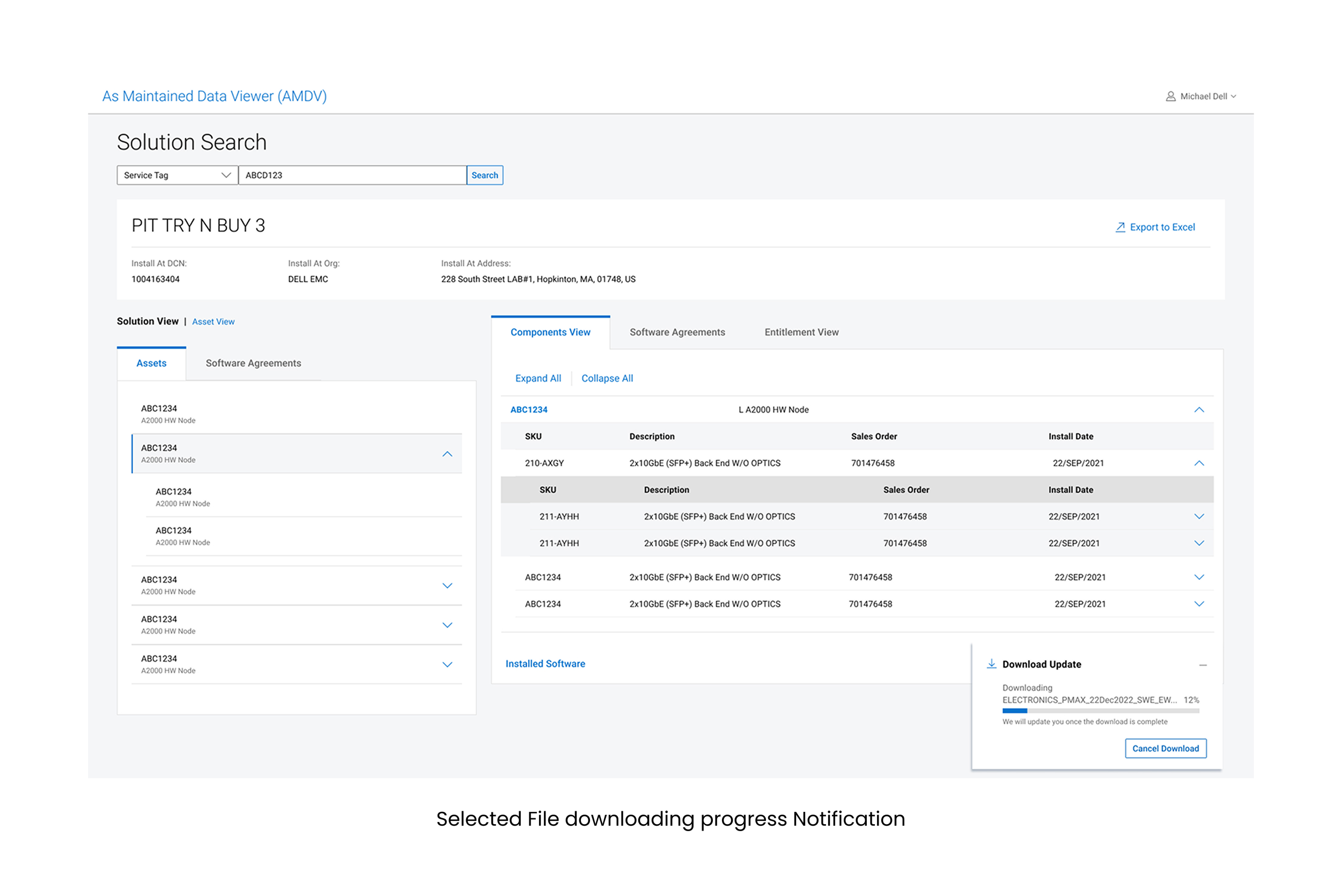Click the DELL EMC org value
This screenshot has height=896, width=1341.
308,279
